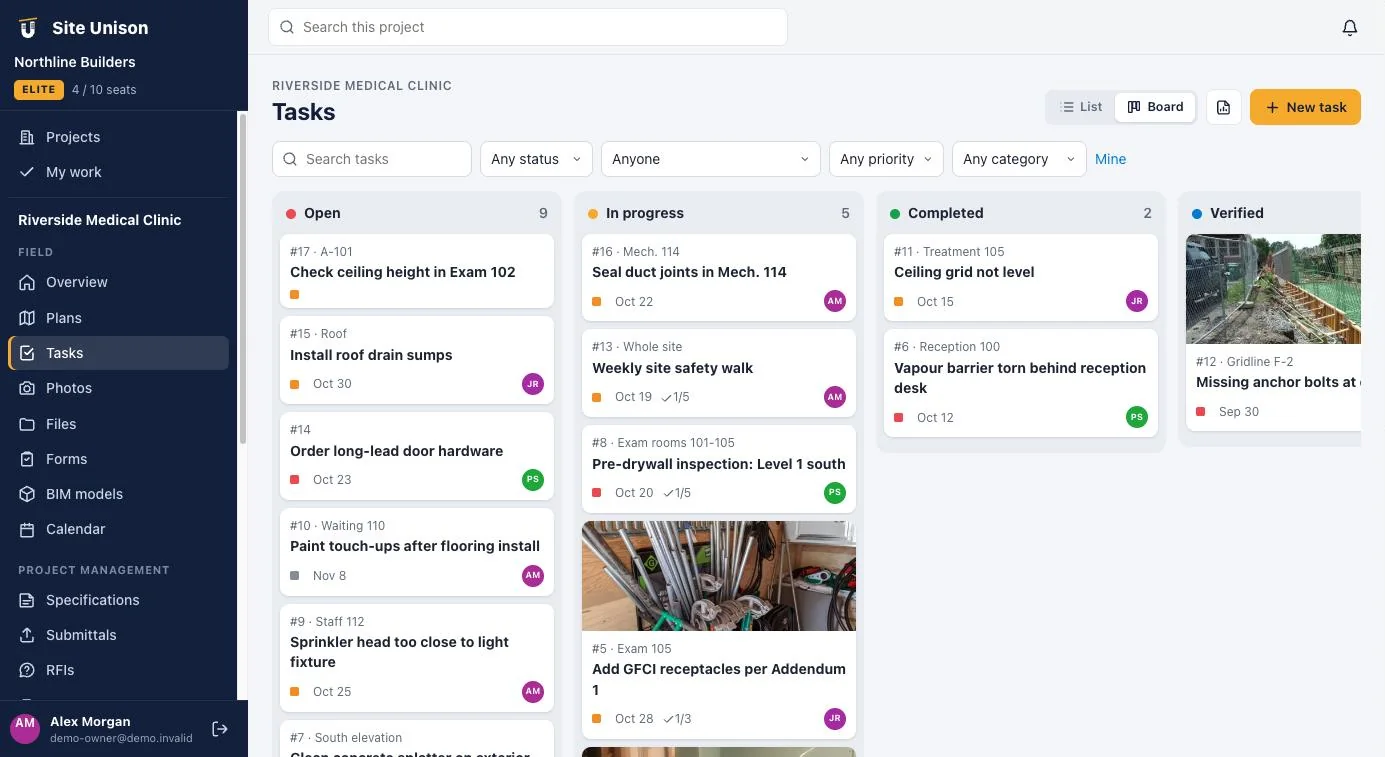Click the AM avatar on Sprinkler head card
This screenshot has width=1385, height=757.
[x=533, y=691]
